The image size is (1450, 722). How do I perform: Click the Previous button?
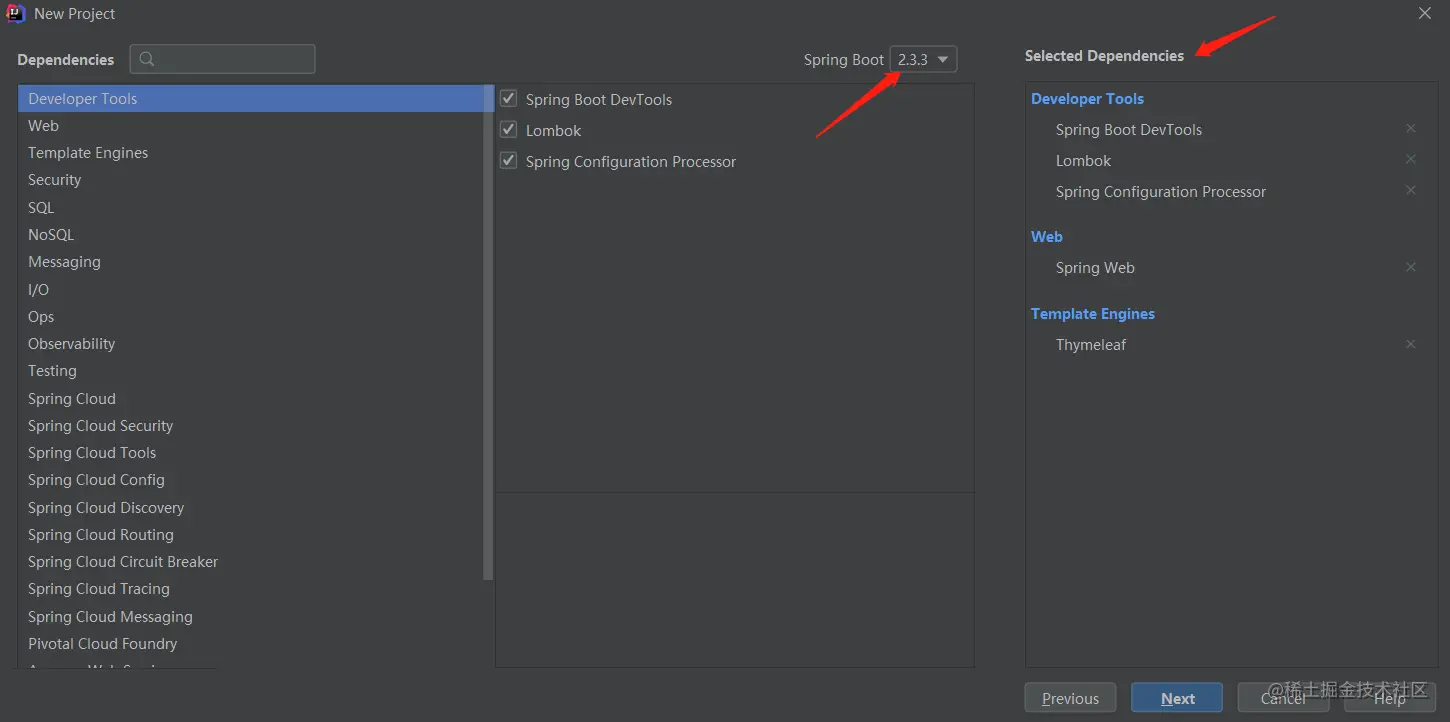click(1070, 699)
